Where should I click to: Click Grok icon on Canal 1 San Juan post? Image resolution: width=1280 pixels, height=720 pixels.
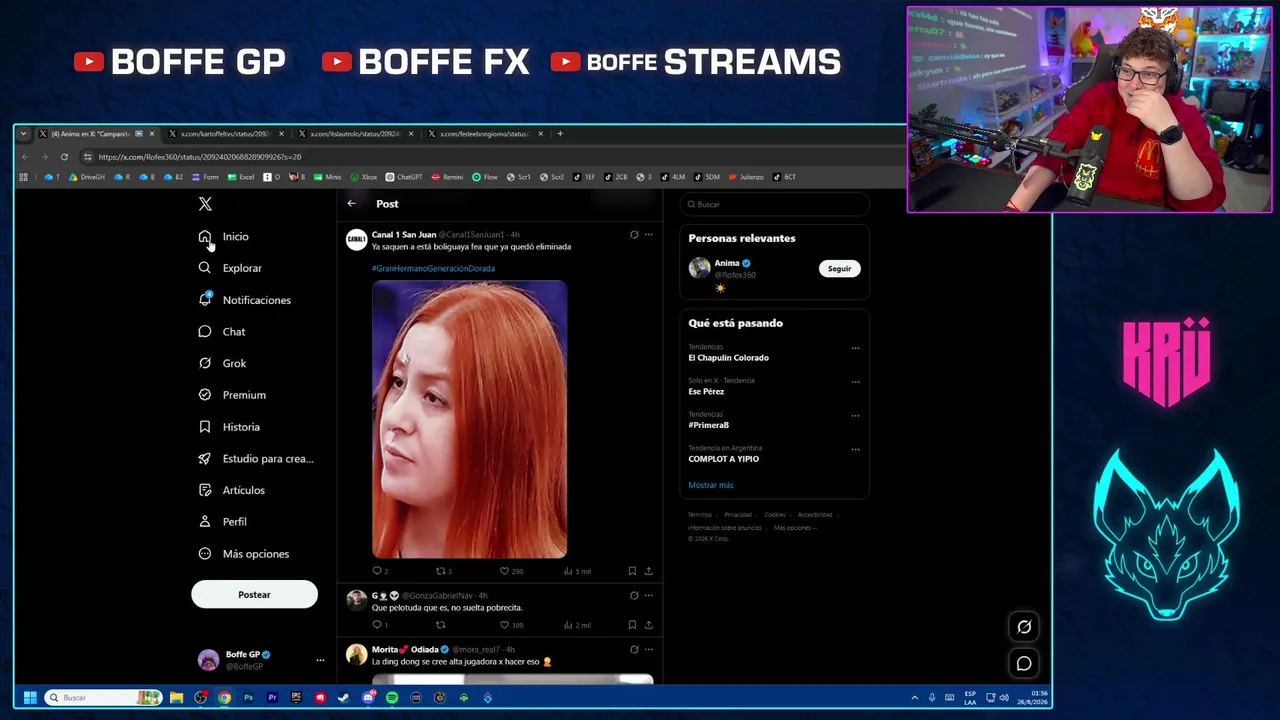[633, 235]
